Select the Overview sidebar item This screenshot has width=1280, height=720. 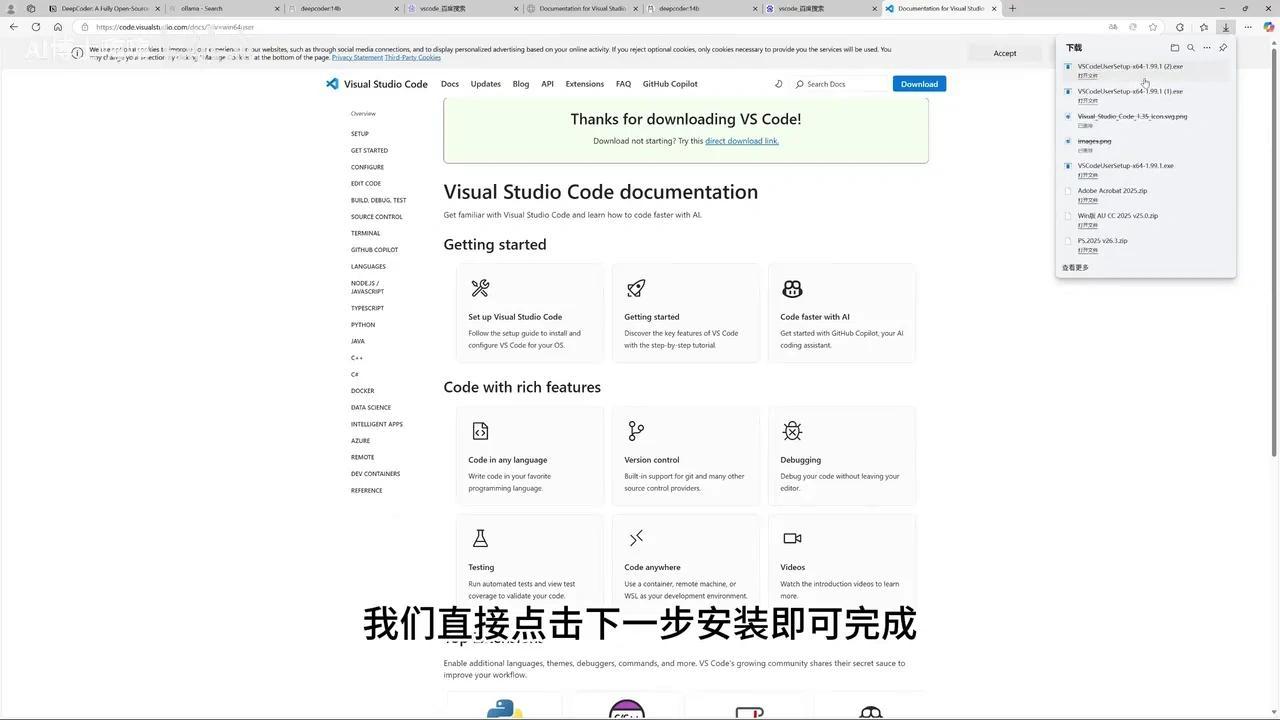363,114
